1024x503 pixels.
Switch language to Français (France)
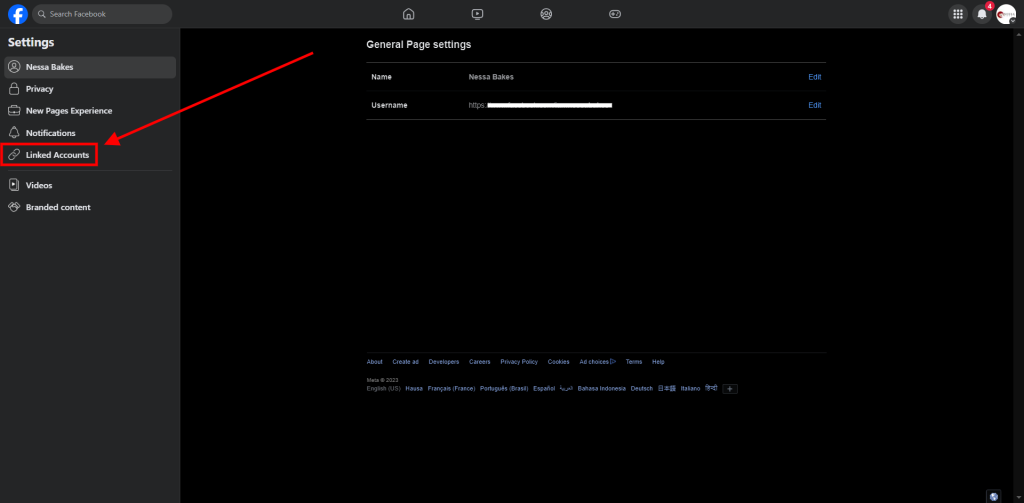click(x=451, y=389)
